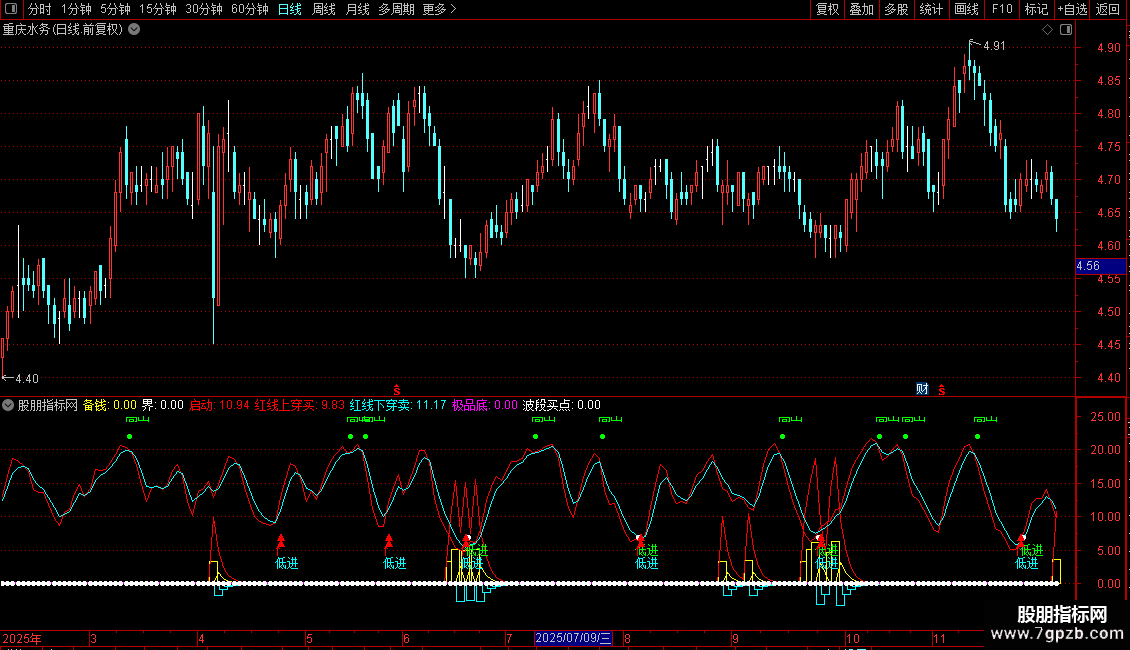Click the 极品底: 0.00 value
The image size is (1130, 650).
click(484, 406)
